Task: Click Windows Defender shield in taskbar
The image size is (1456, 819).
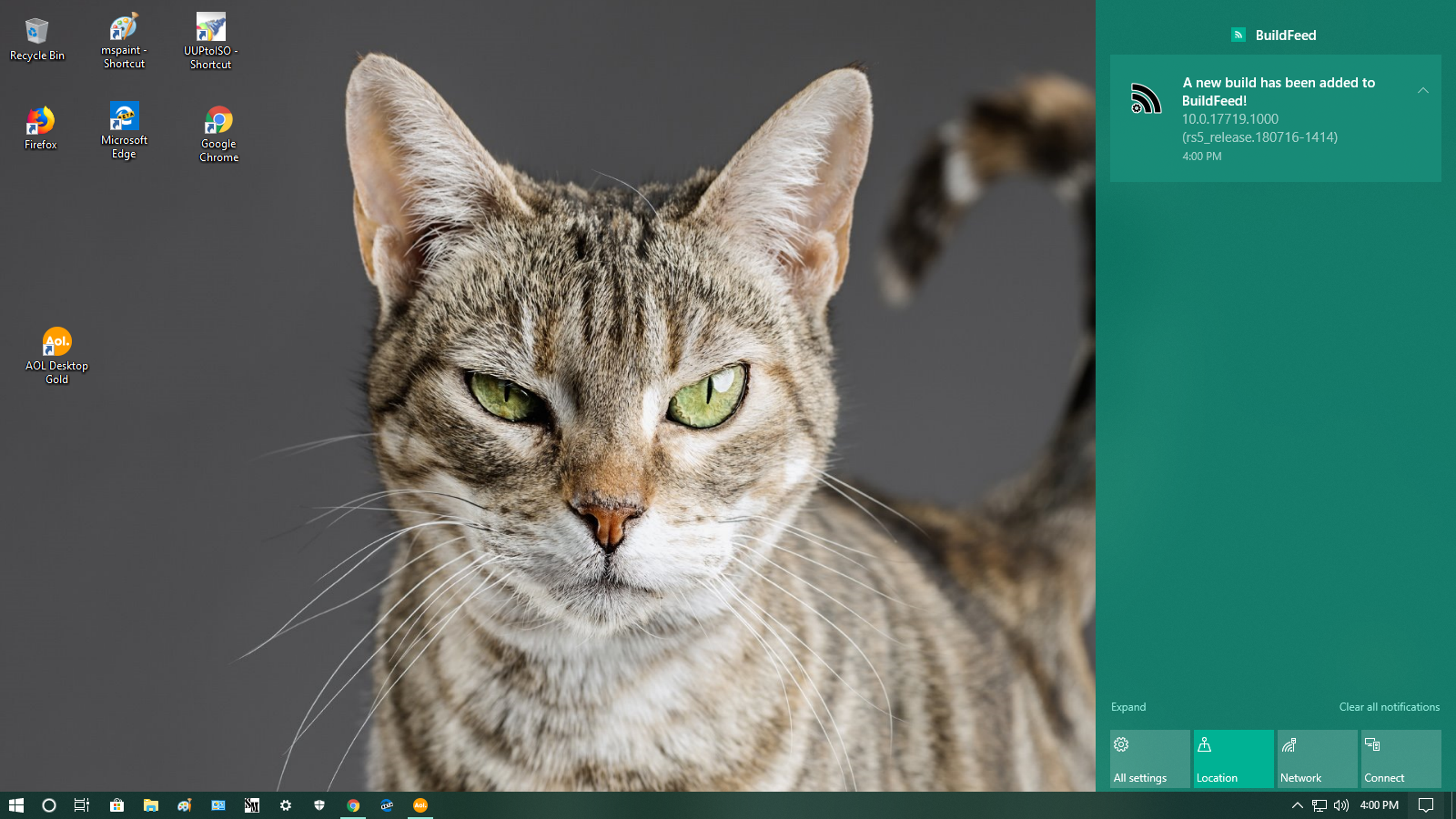Action: [x=319, y=805]
